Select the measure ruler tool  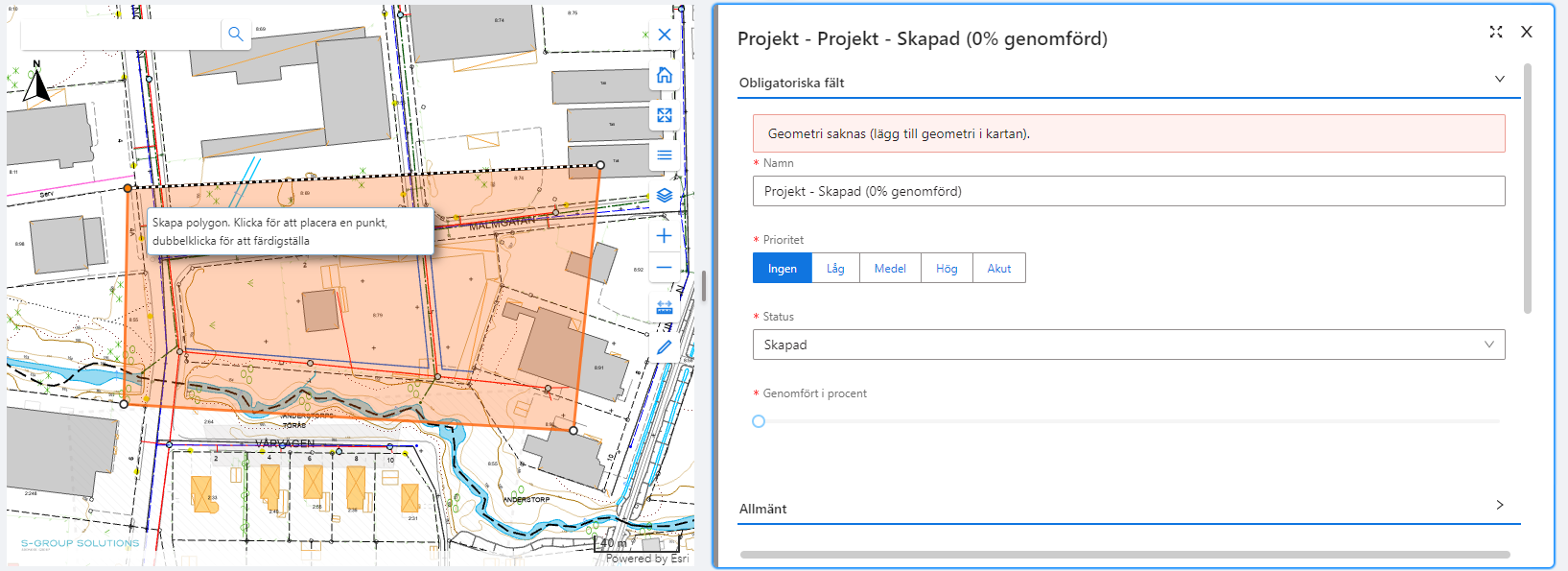click(664, 307)
